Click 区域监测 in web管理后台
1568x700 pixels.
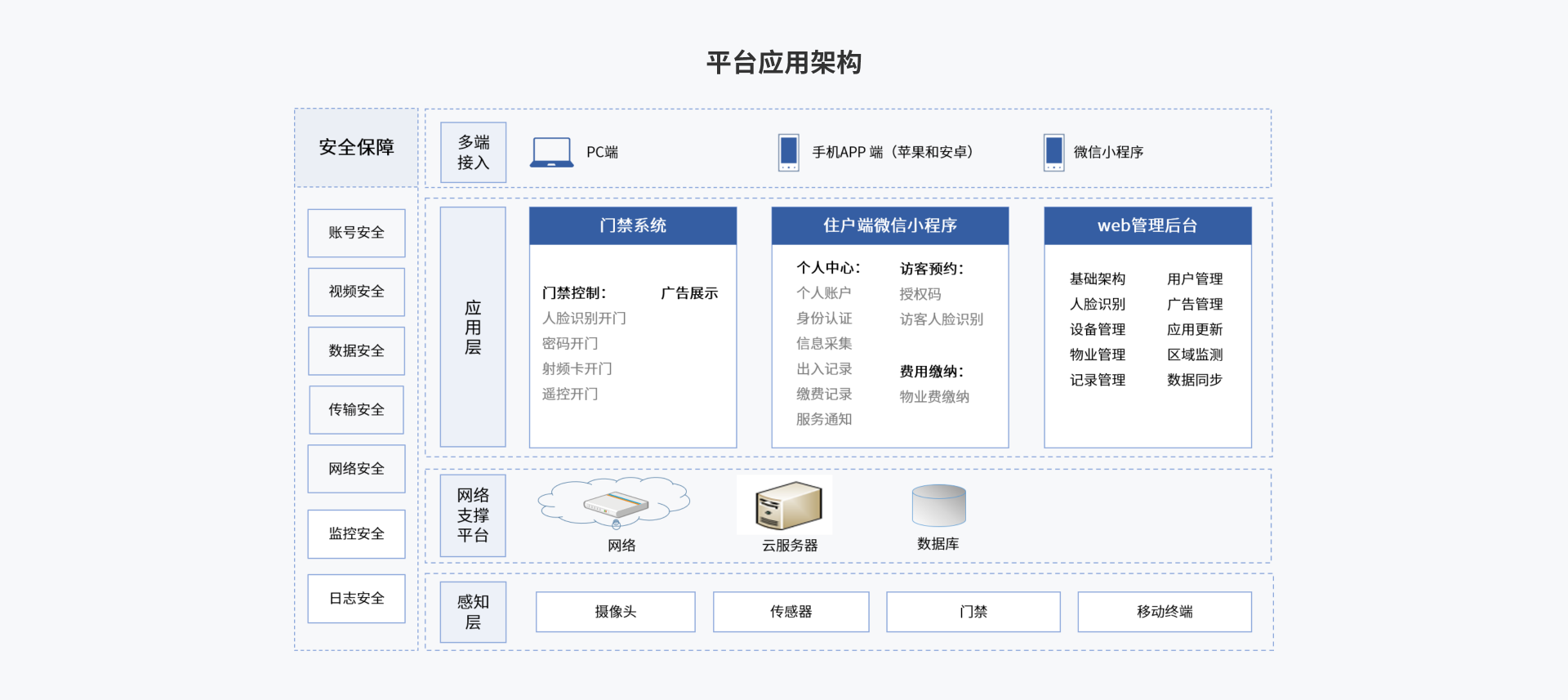(x=1194, y=354)
